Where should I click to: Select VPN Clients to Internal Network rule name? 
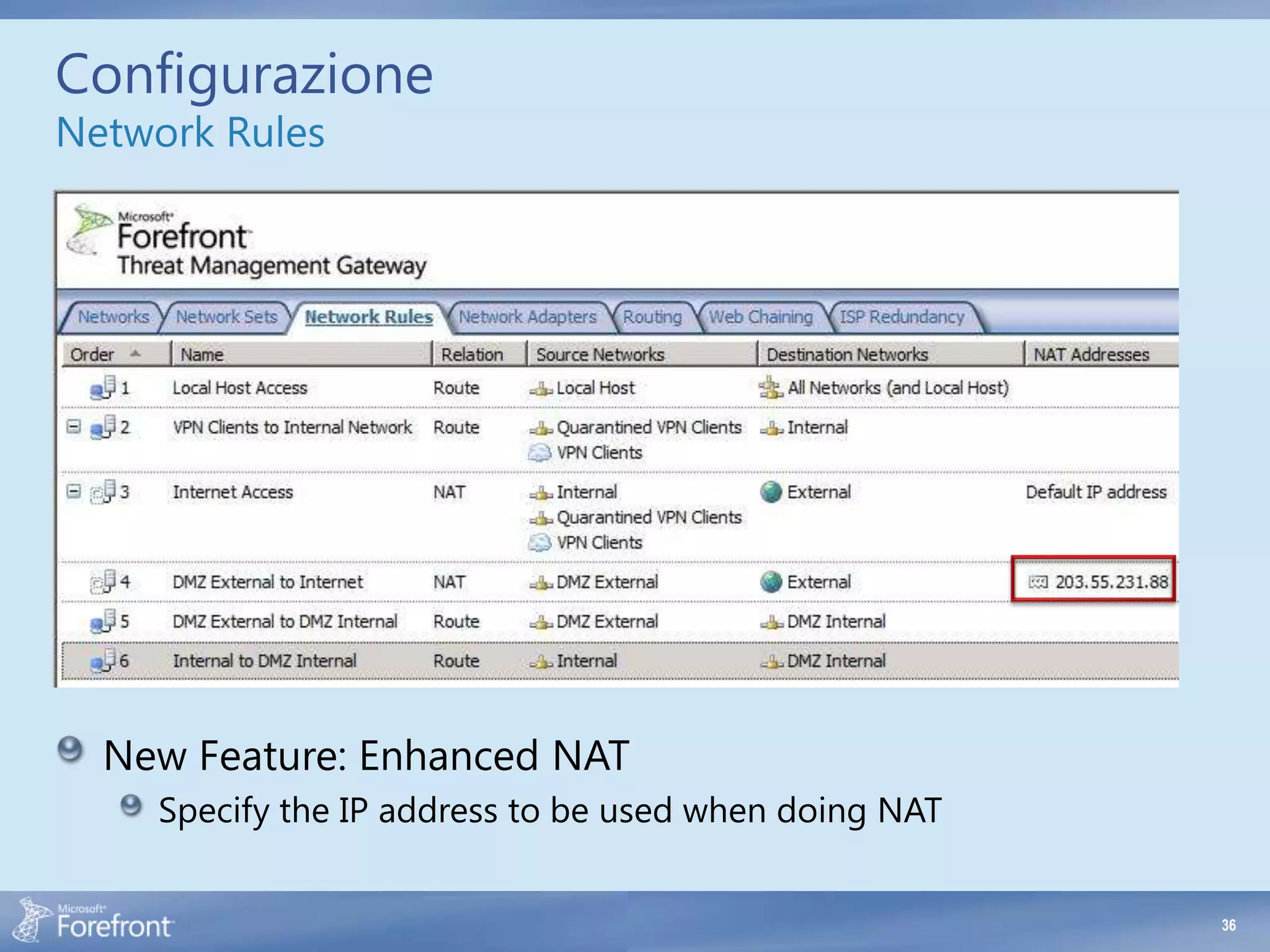tap(292, 428)
